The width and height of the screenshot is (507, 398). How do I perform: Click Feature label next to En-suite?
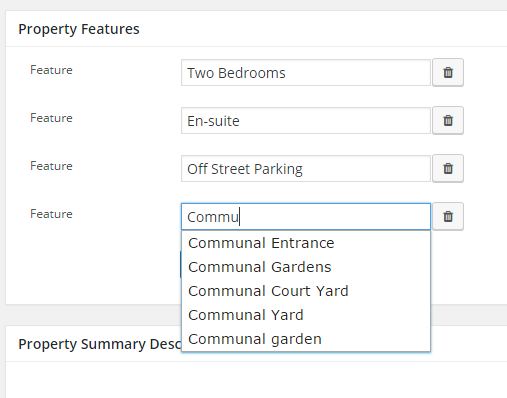pyautogui.click(x=51, y=118)
